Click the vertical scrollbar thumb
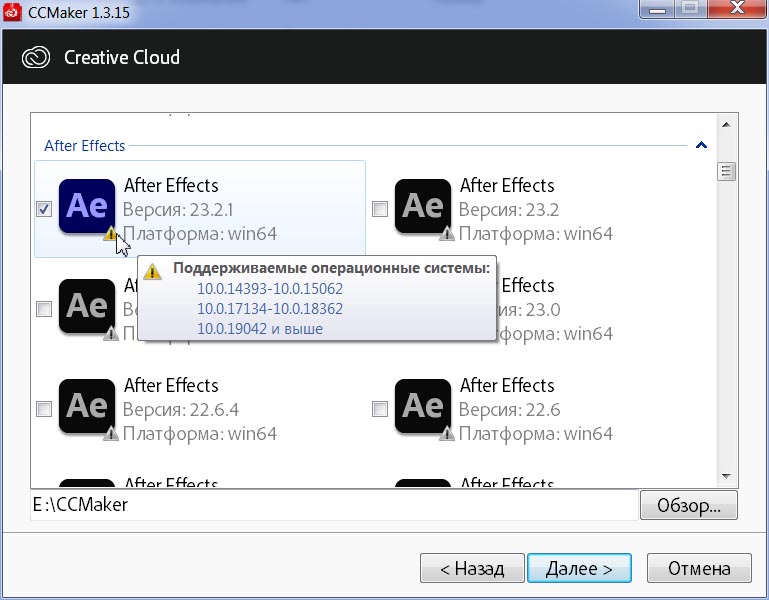The image size is (769, 600). coord(726,172)
